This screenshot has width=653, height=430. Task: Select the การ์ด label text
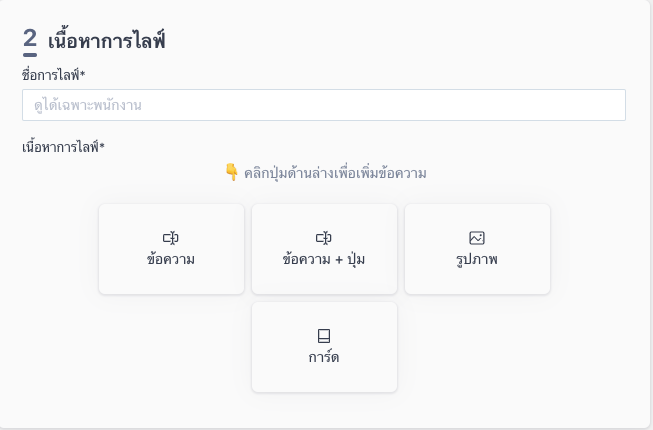pos(324,357)
